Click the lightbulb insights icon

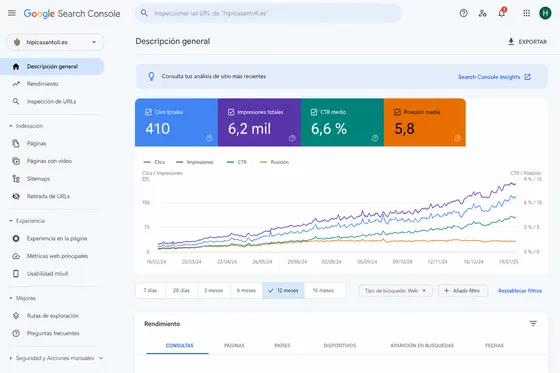click(x=151, y=76)
